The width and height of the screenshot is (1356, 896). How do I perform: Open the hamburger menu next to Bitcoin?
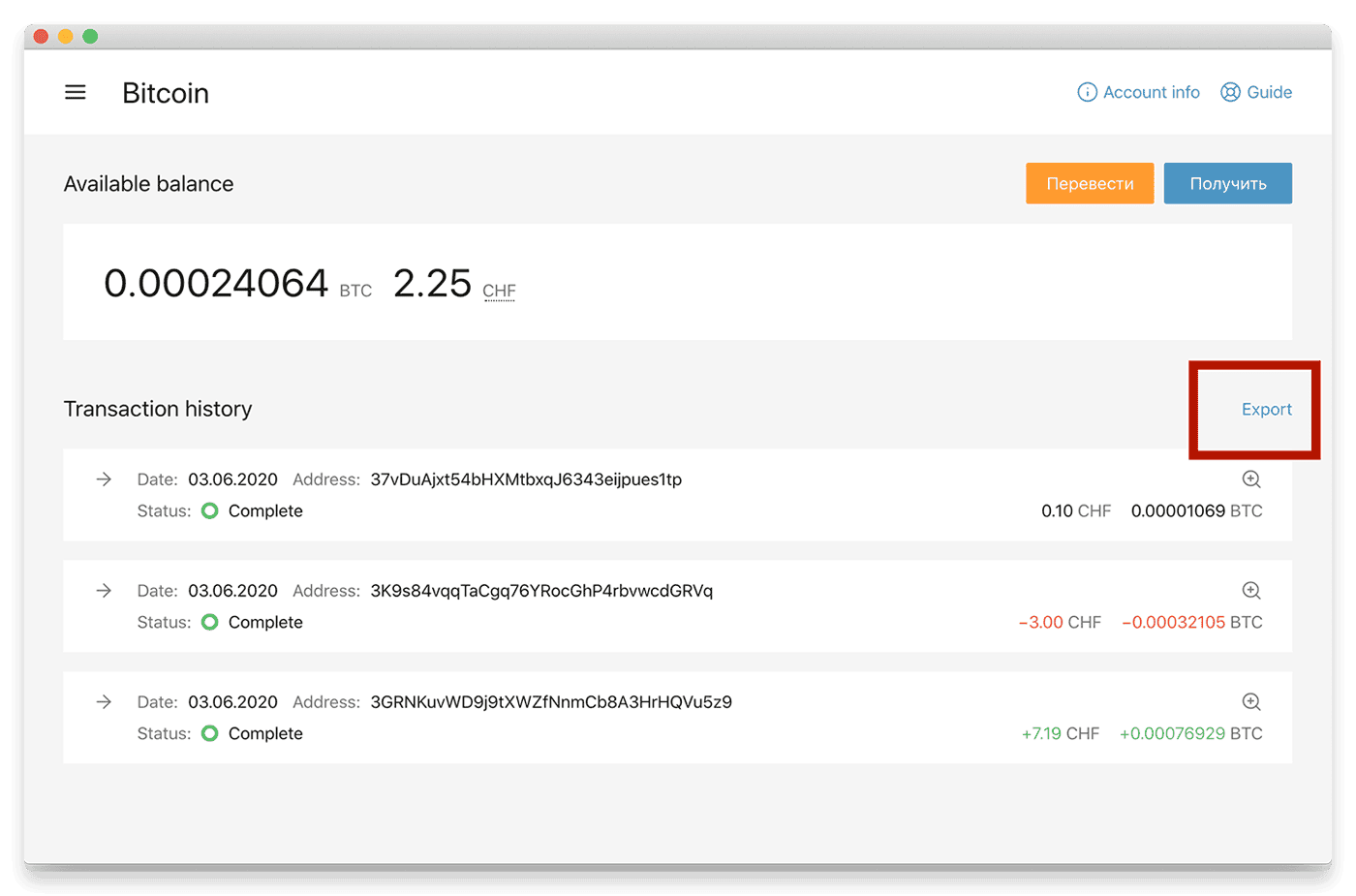(76, 93)
